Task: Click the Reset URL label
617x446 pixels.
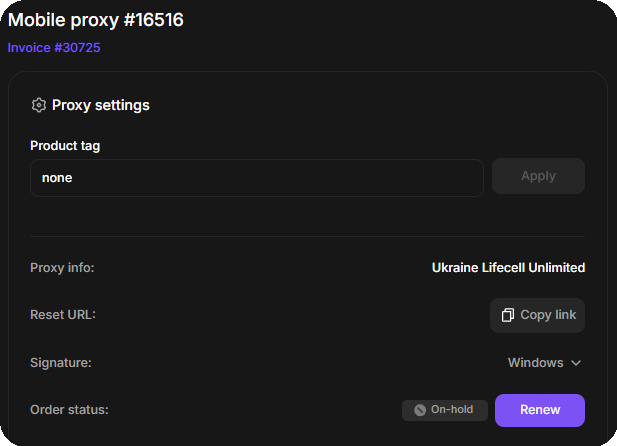Action: tap(63, 315)
